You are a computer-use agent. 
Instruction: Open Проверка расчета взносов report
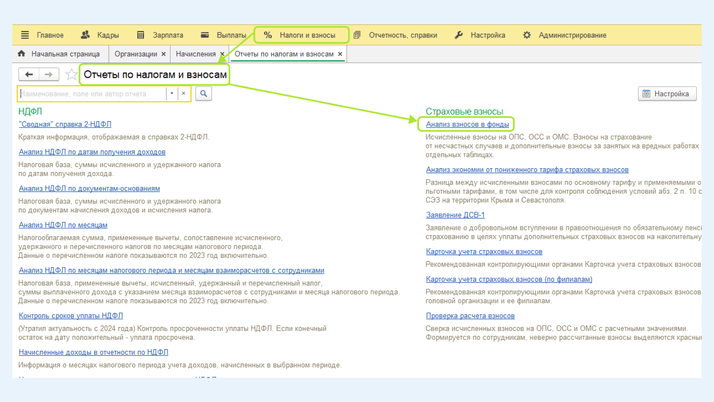(x=470, y=315)
